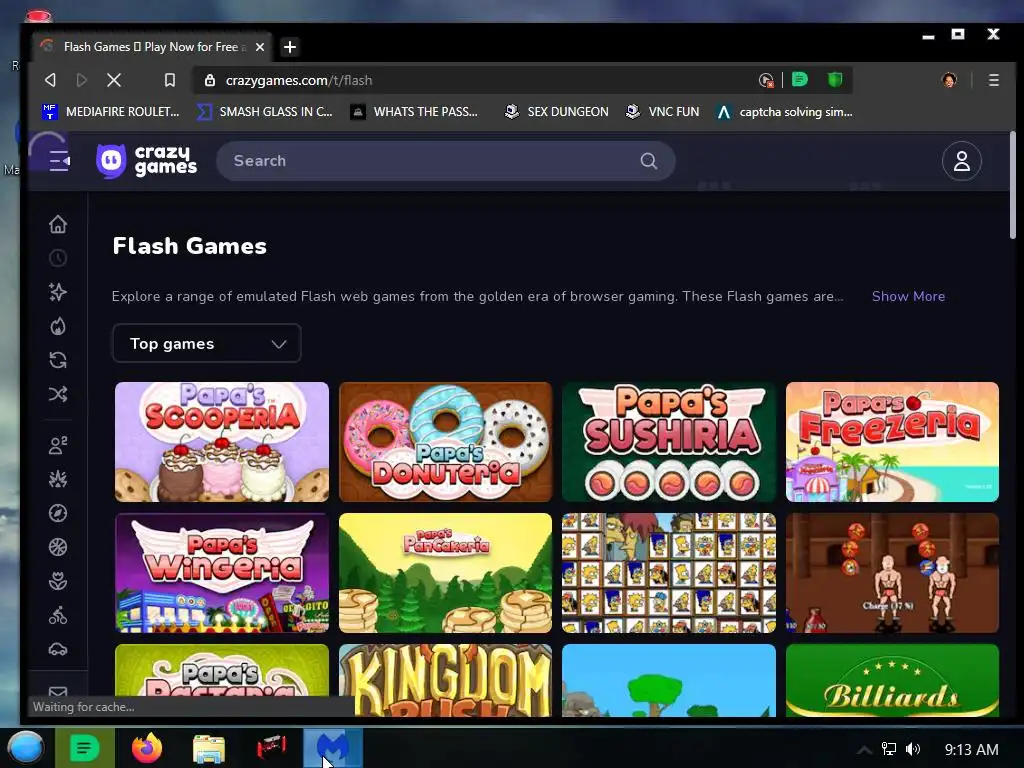1024x768 pixels.
Task: Open the browser profile avatar
Action: [949, 80]
